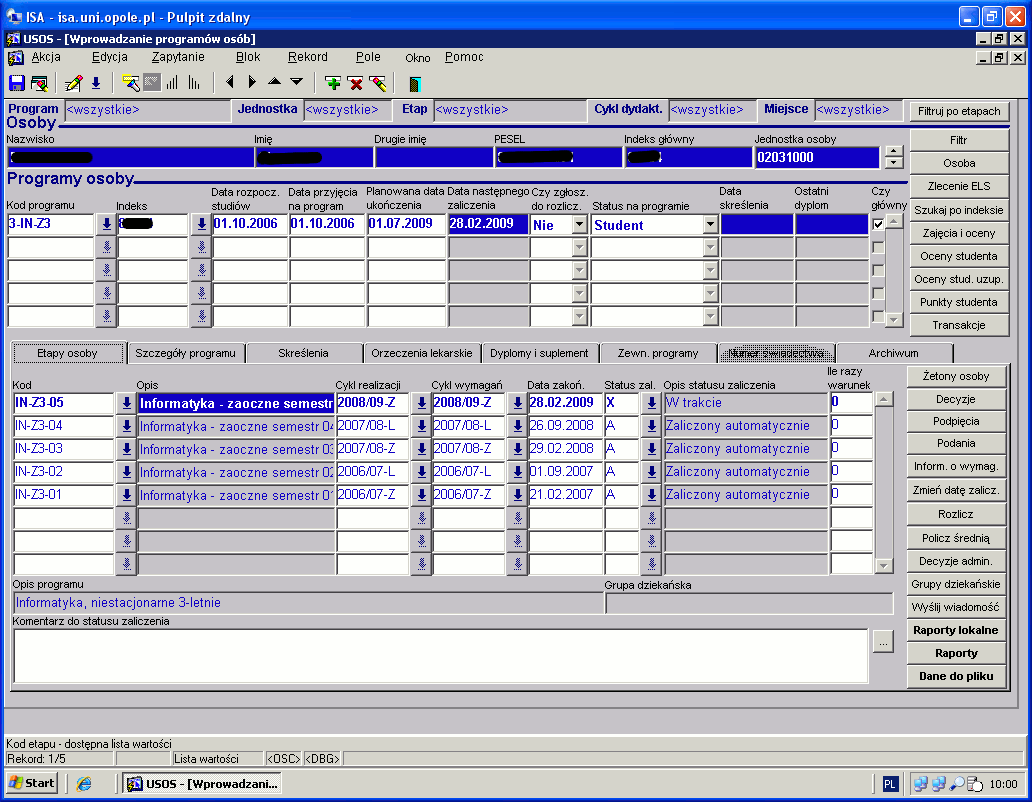Image resolution: width=1032 pixels, height=802 pixels.
Task: Open Status zal. list for IN-Z3-03 row
Action: (651, 449)
